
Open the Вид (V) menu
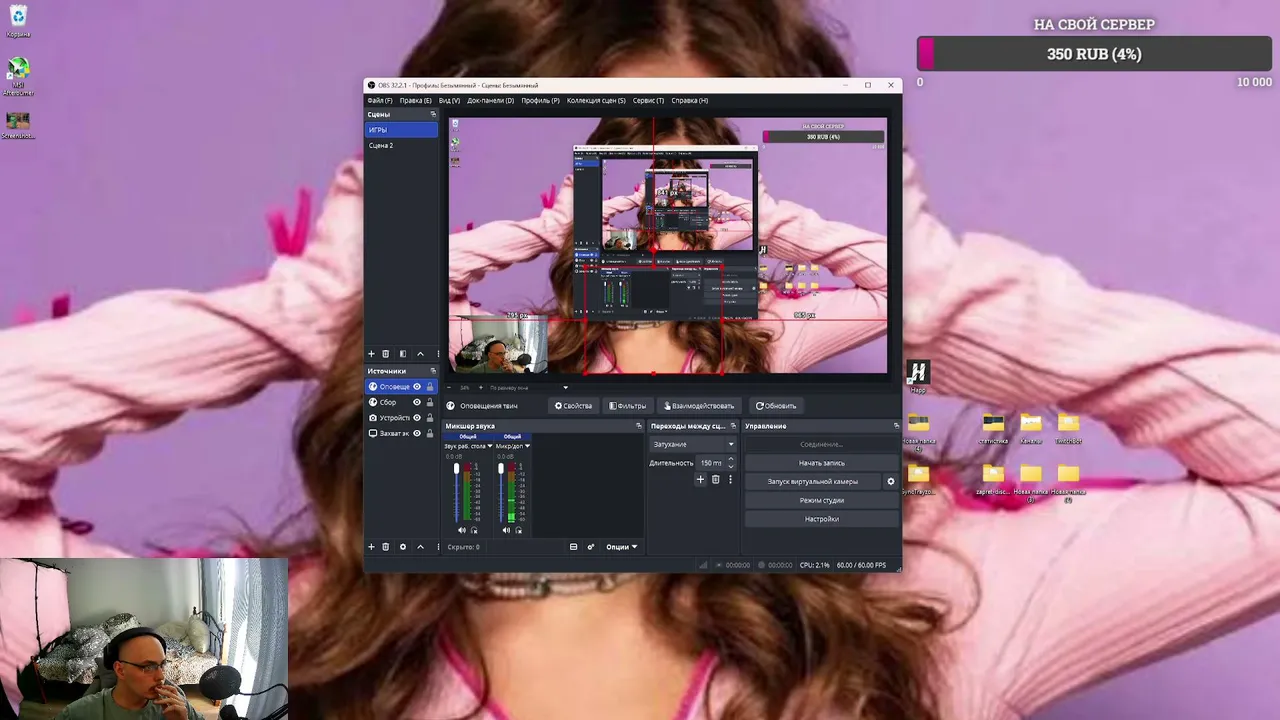(449, 100)
